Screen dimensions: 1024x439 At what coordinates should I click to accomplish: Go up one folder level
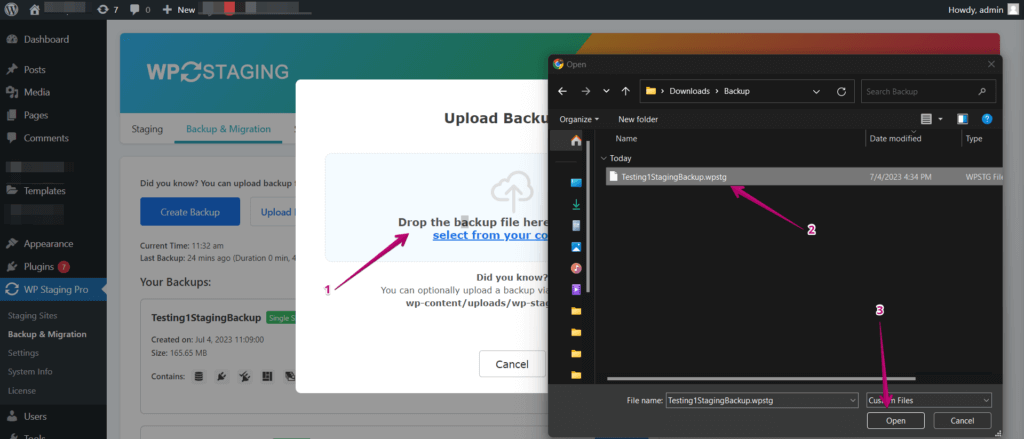626,91
